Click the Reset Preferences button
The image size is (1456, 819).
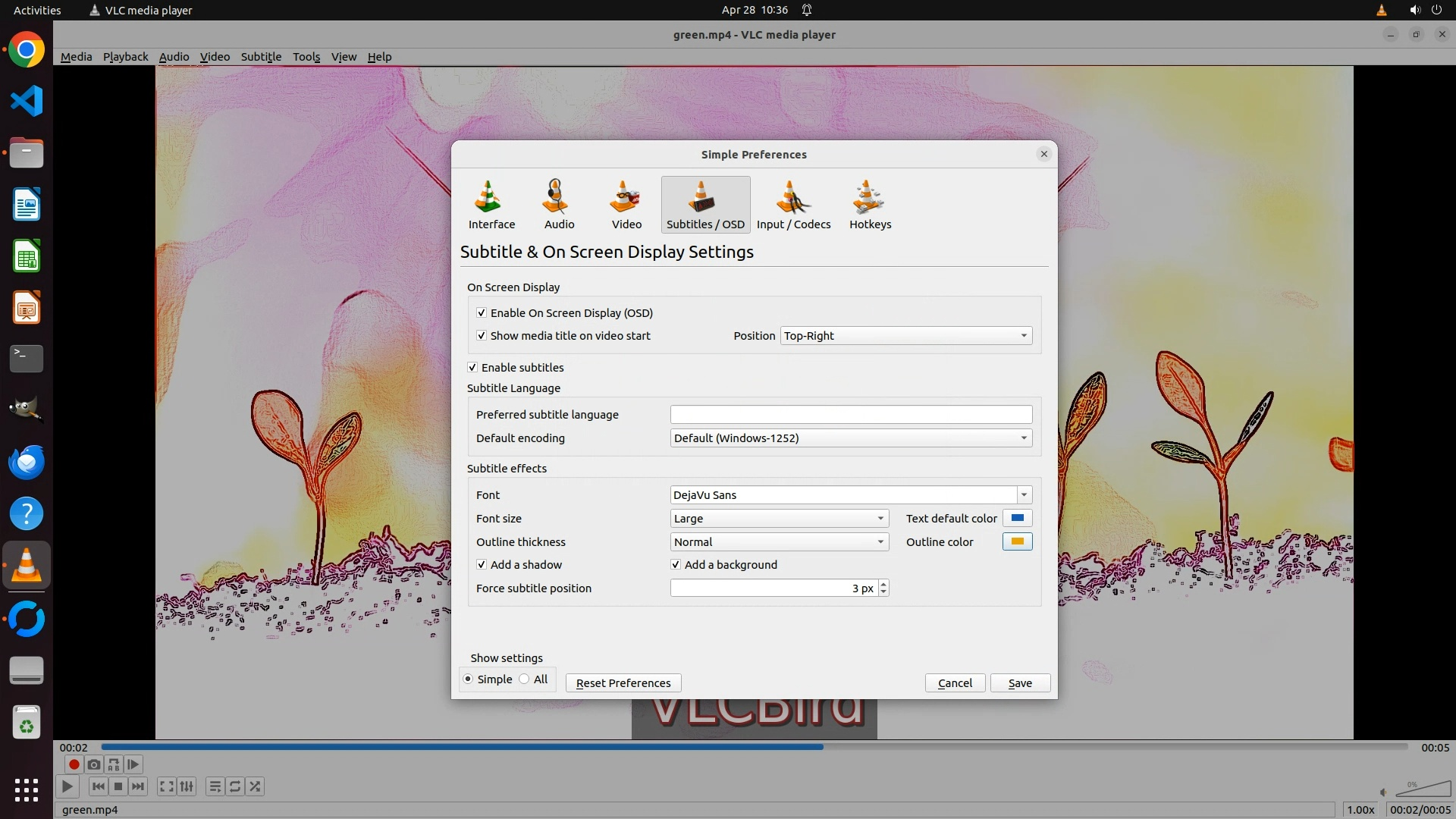pyautogui.click(x=623, y=683)
